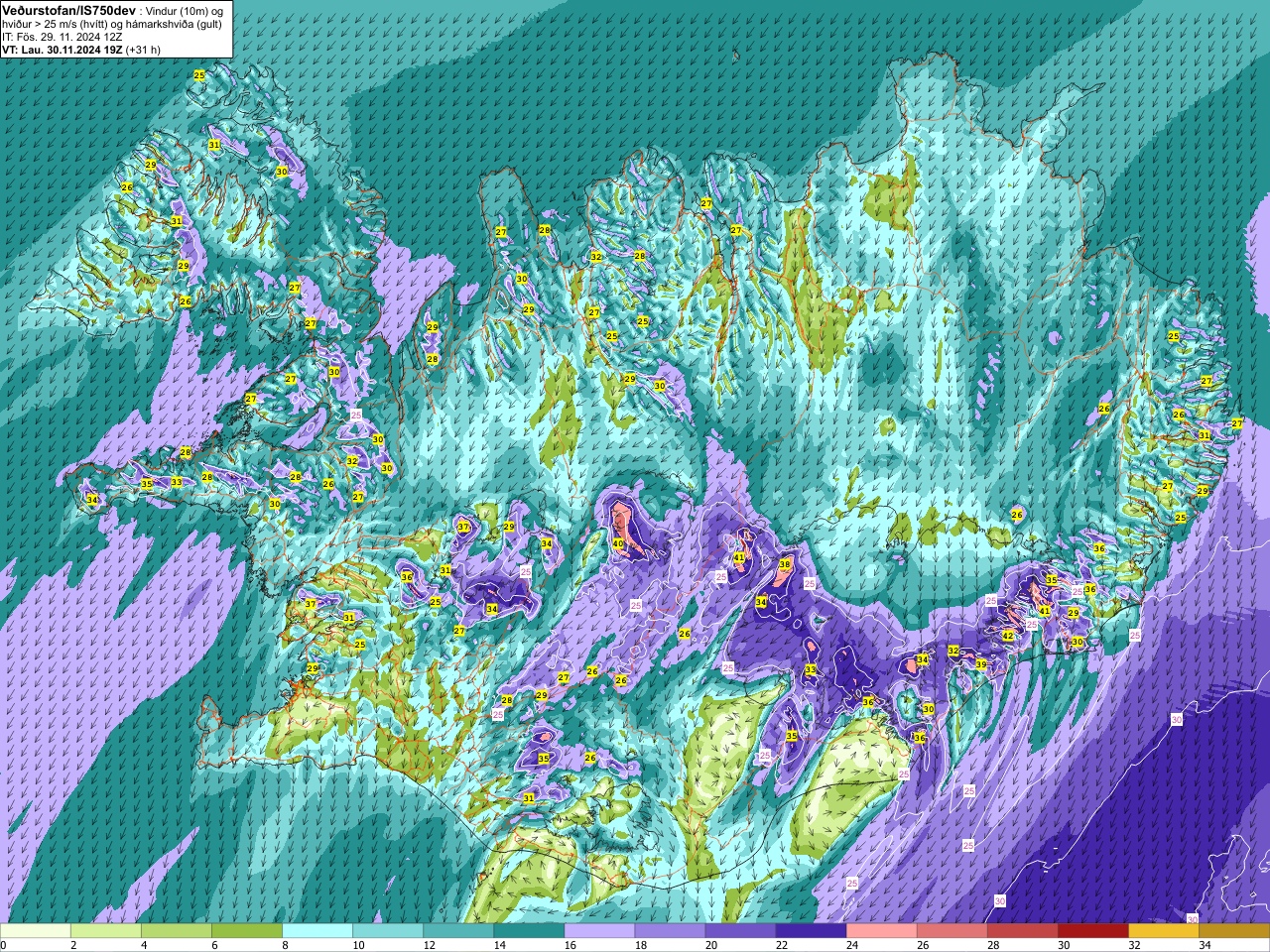Click the 32–34 m/s yellow legend swatch

(x=1163, y=931)
